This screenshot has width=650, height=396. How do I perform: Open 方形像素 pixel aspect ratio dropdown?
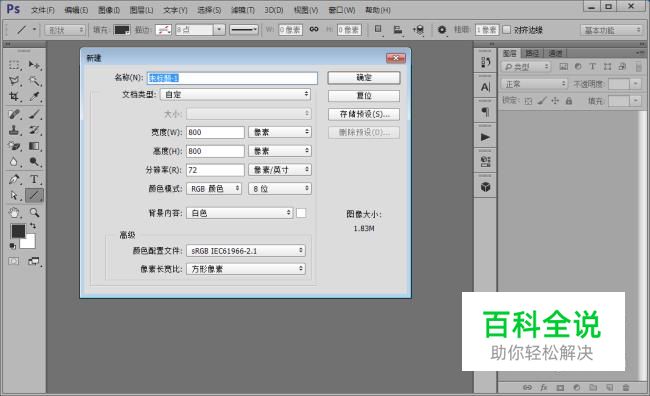tap(246, 269)
